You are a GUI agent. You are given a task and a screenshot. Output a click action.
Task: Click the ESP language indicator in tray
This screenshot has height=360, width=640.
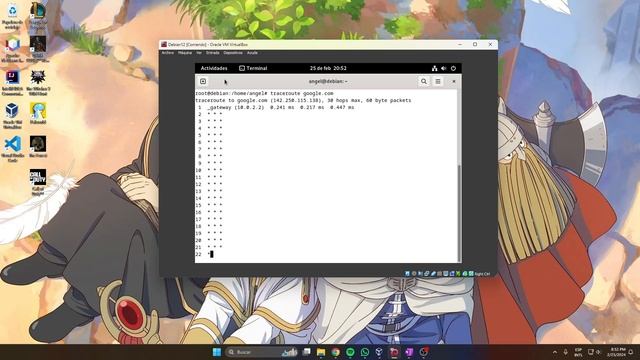(578, 352)
